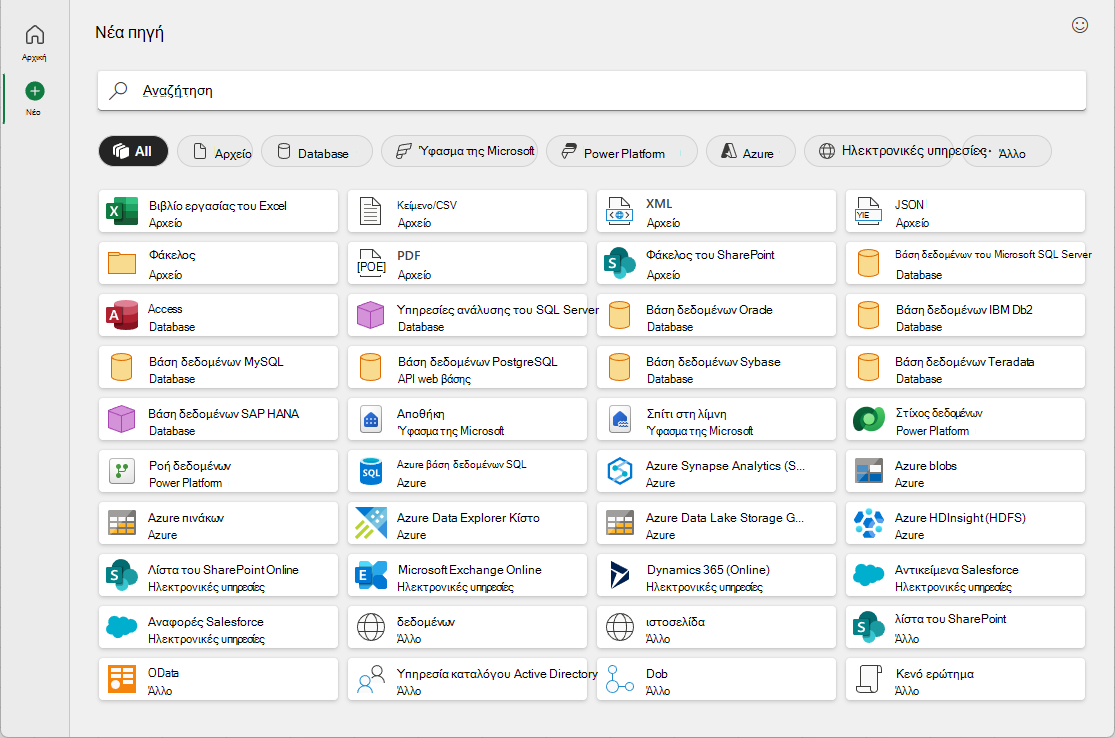The width and height of the screenshot is (1115, 738).
Task: Filter by Ύφασμα της Microsoft category
Action: pyautogui.click(x=459, y=151)
